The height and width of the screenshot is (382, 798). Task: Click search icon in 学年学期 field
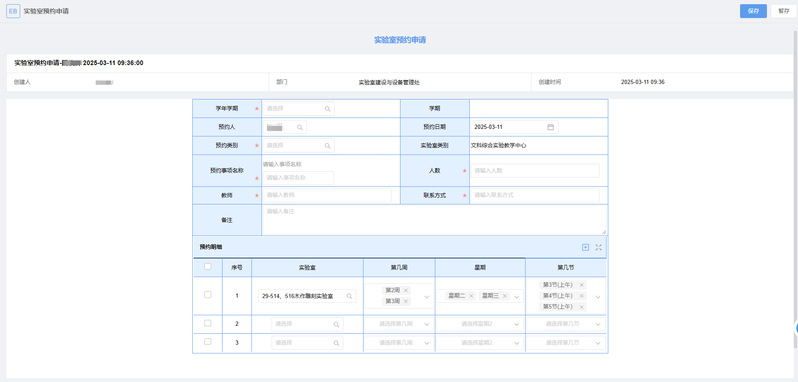[x=327, y=108]
